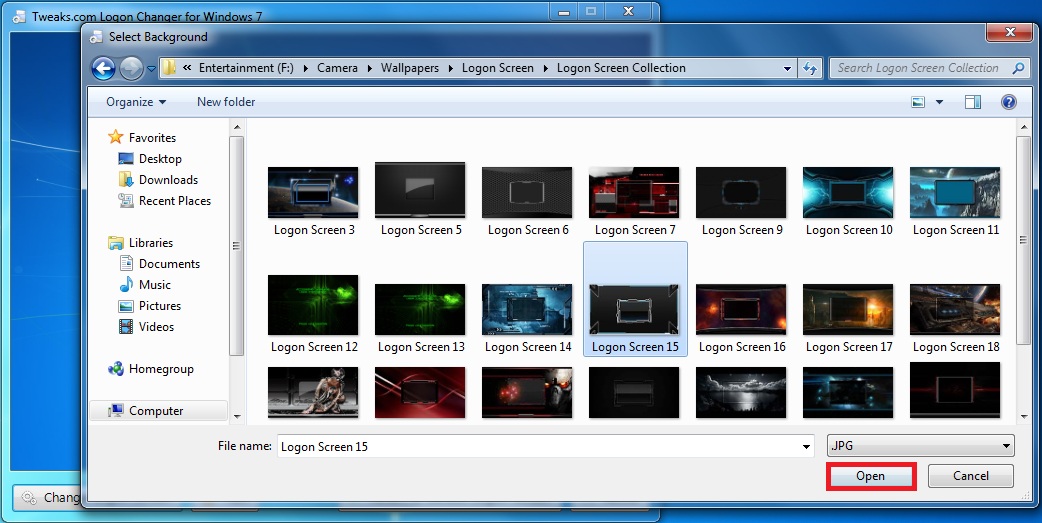Select the Logon Screen 7 thumbnail
The width and height of the screenshot is (1042, 523).
634,193
